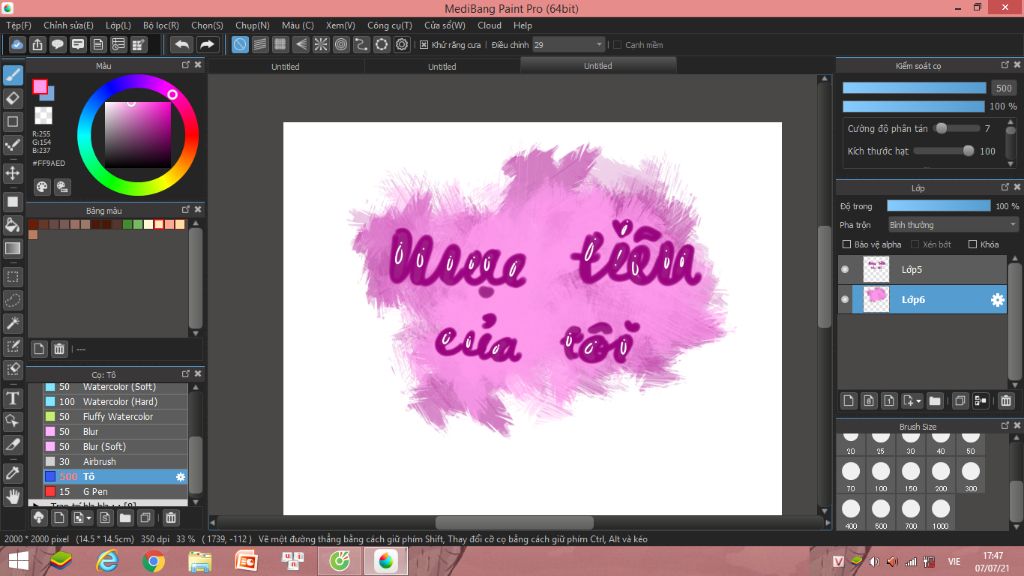Hide the Lớp5 layer
This screenshot has width=1024, height=576.
pos(845,269)
